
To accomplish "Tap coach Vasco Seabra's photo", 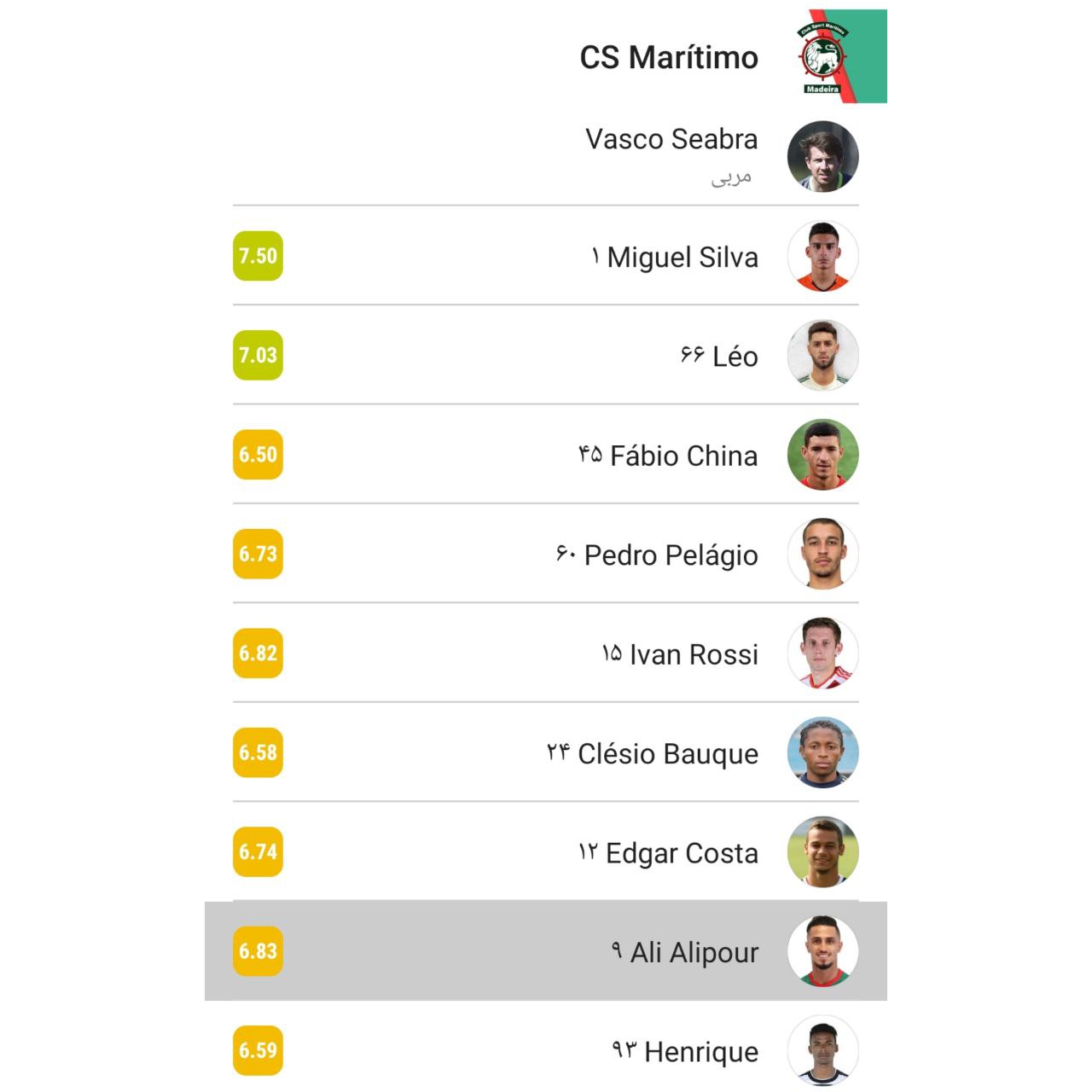I will click(822, 156).
